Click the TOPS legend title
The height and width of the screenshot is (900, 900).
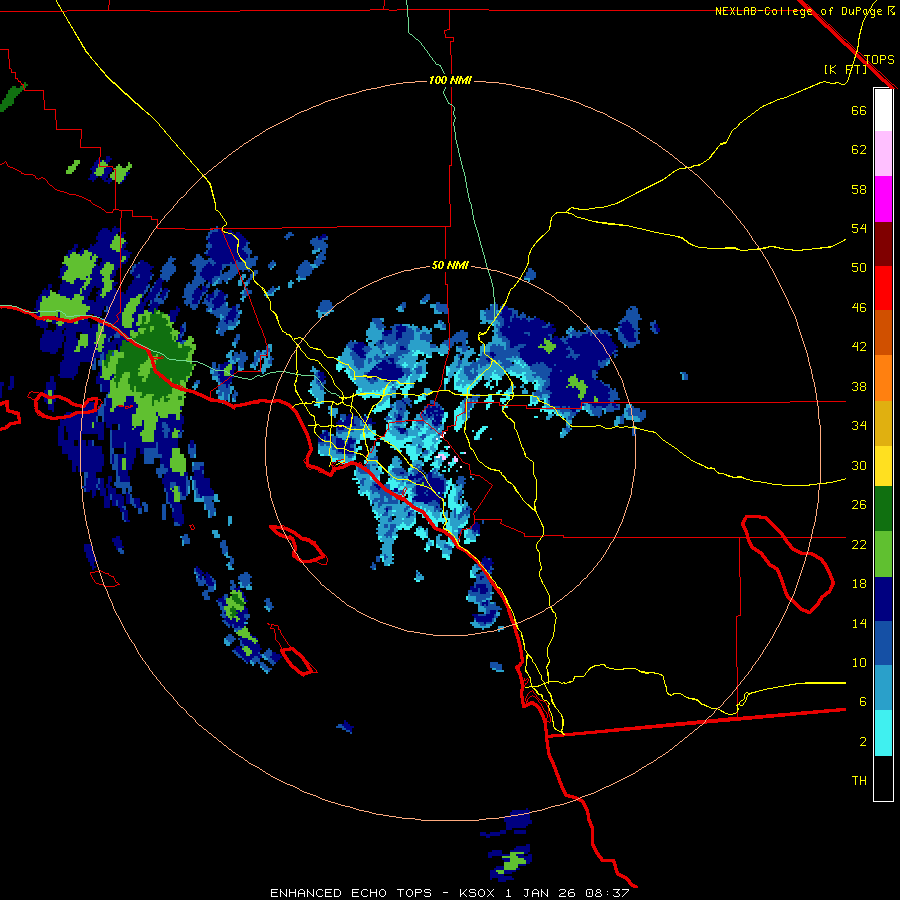coord(879,59)
